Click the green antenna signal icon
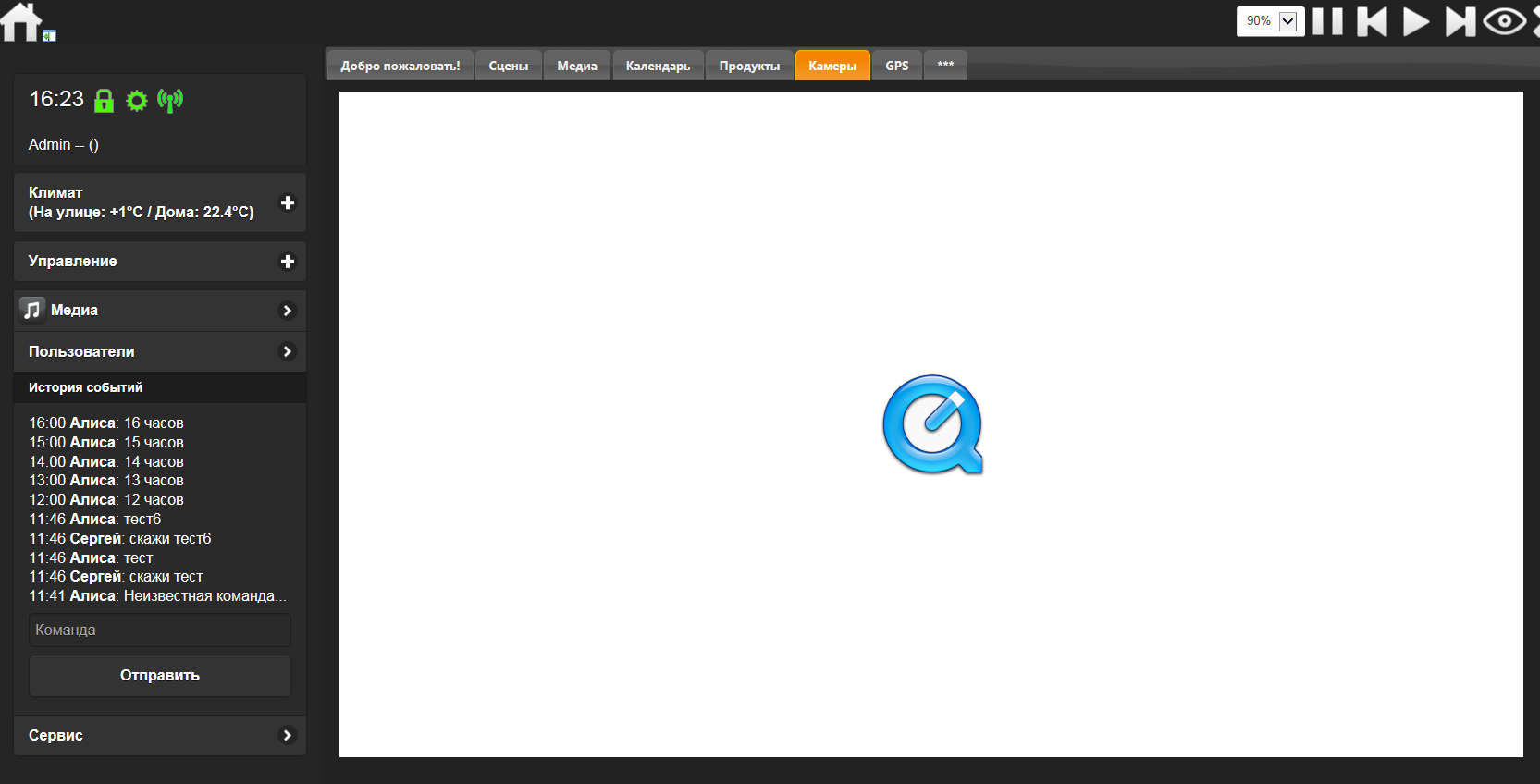The height and width of the screenshot is (784, 1540). point(170,100)
